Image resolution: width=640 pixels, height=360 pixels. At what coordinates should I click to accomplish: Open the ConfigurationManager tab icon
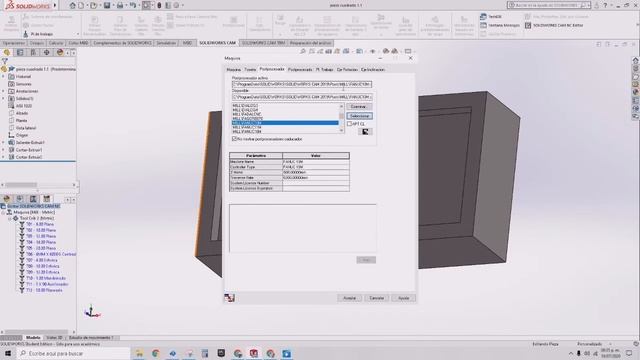tap(33, 52)
